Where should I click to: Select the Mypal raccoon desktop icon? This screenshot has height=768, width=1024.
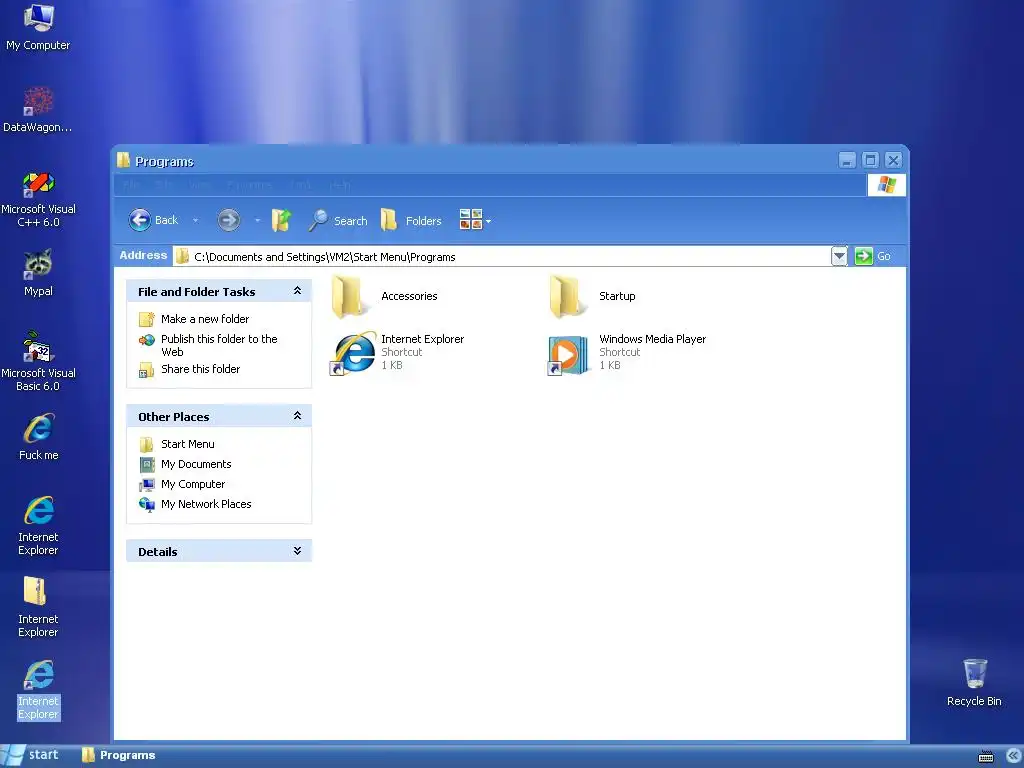click(38, 273)
